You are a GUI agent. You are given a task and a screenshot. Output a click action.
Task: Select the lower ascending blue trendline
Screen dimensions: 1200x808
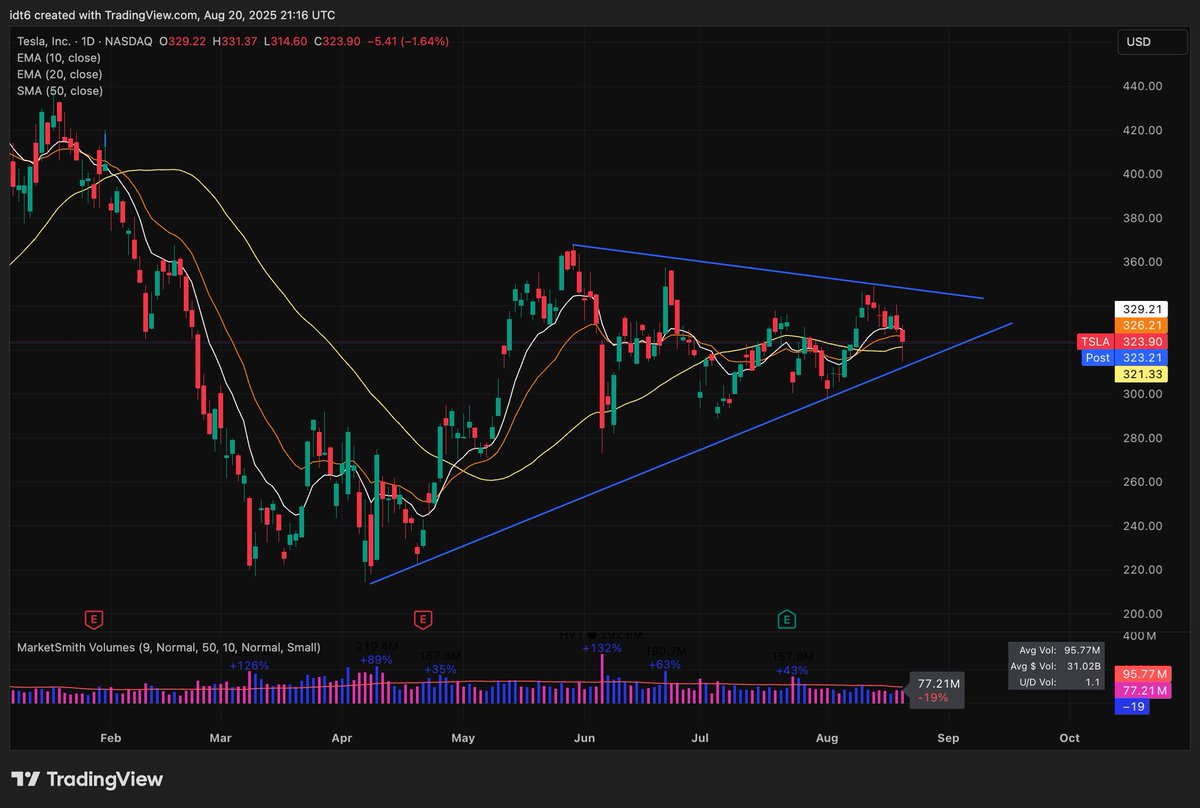click(x=690, y=453)
